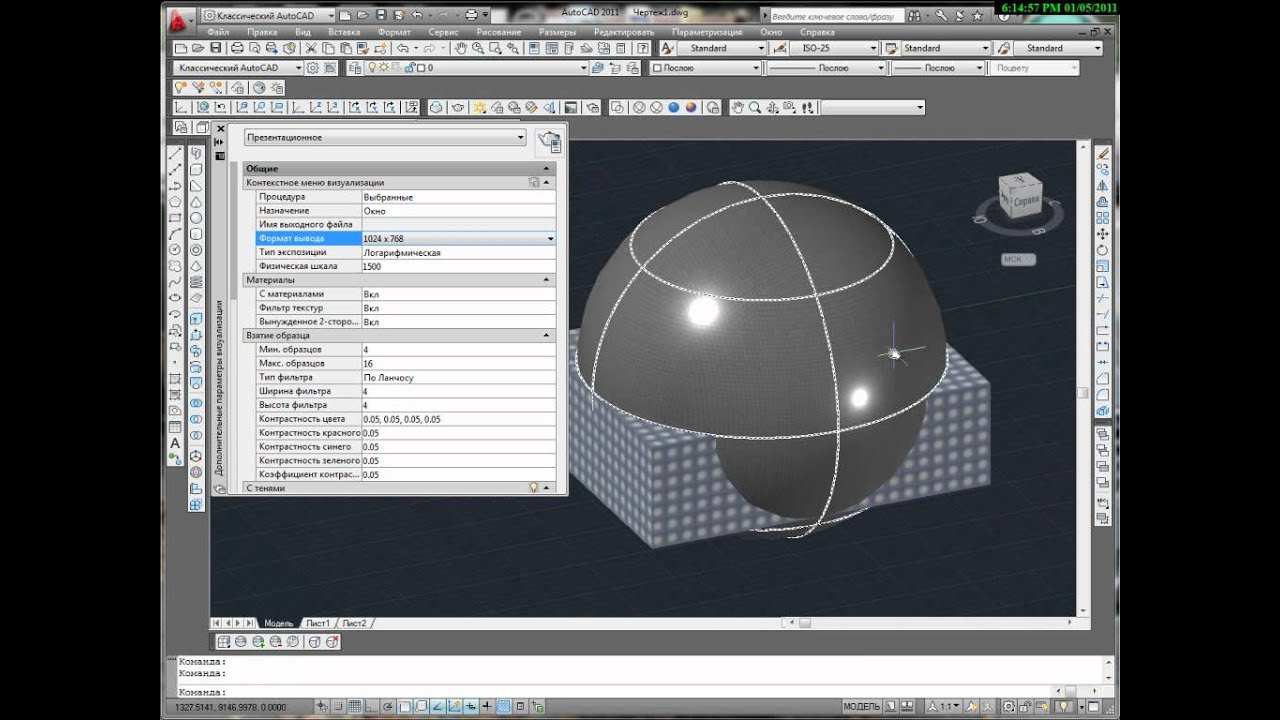Open the Параметризация menu
Viewport: 1280px width, 720px height.
pos(707,32)
